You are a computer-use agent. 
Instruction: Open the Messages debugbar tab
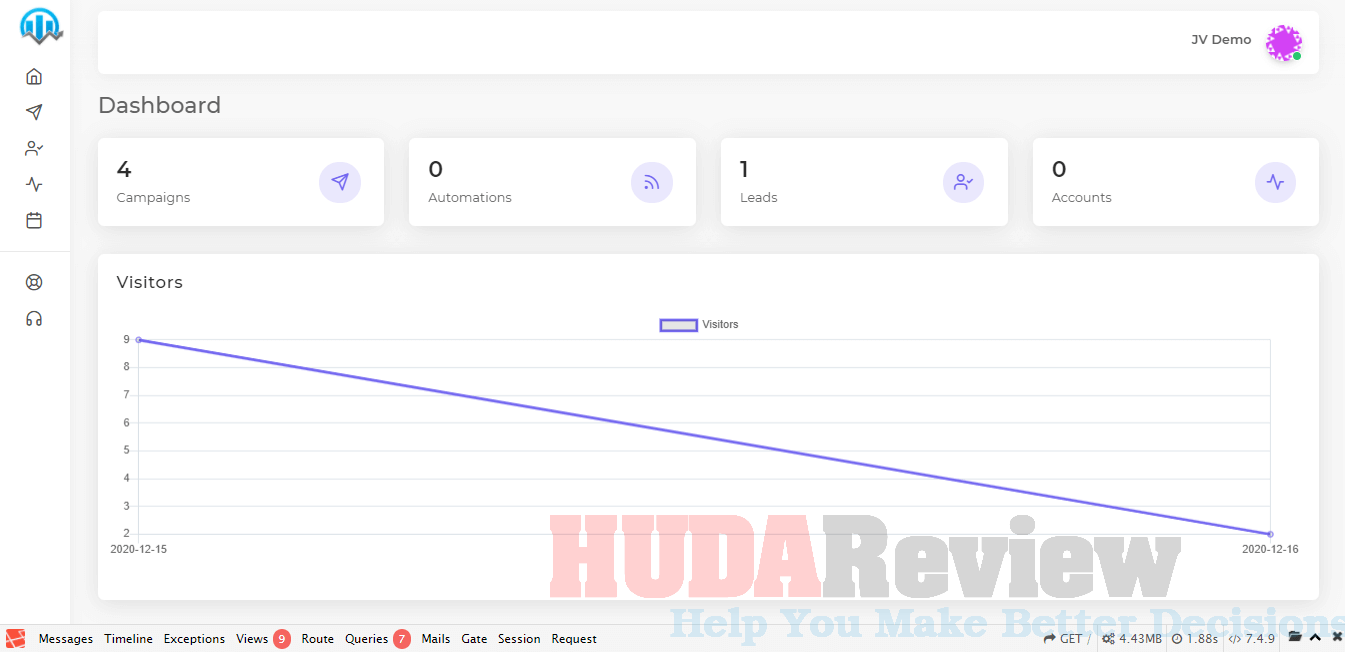(x=66, y=639)
